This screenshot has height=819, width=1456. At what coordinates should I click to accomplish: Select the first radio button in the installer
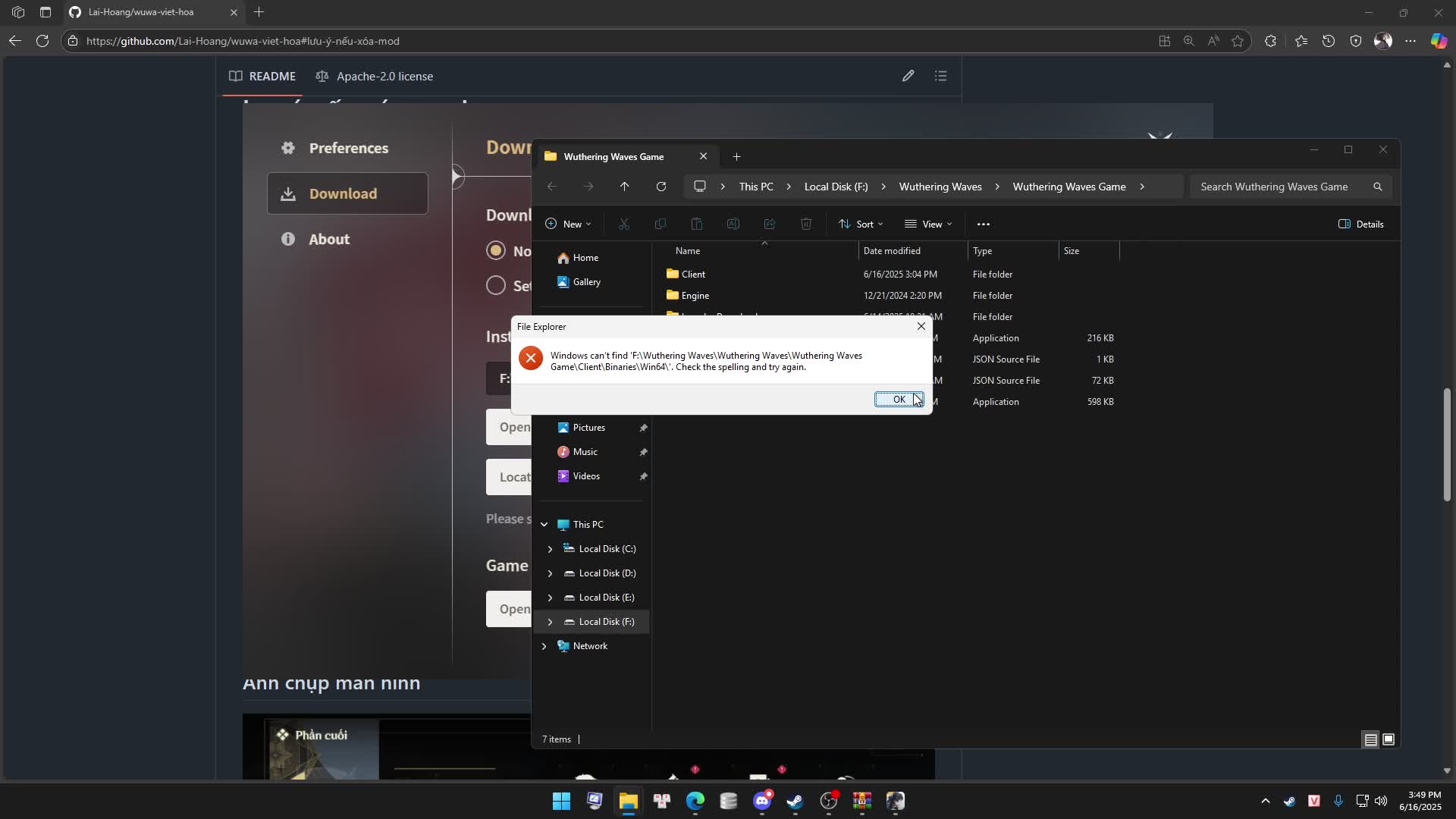[x=495, y=250]
